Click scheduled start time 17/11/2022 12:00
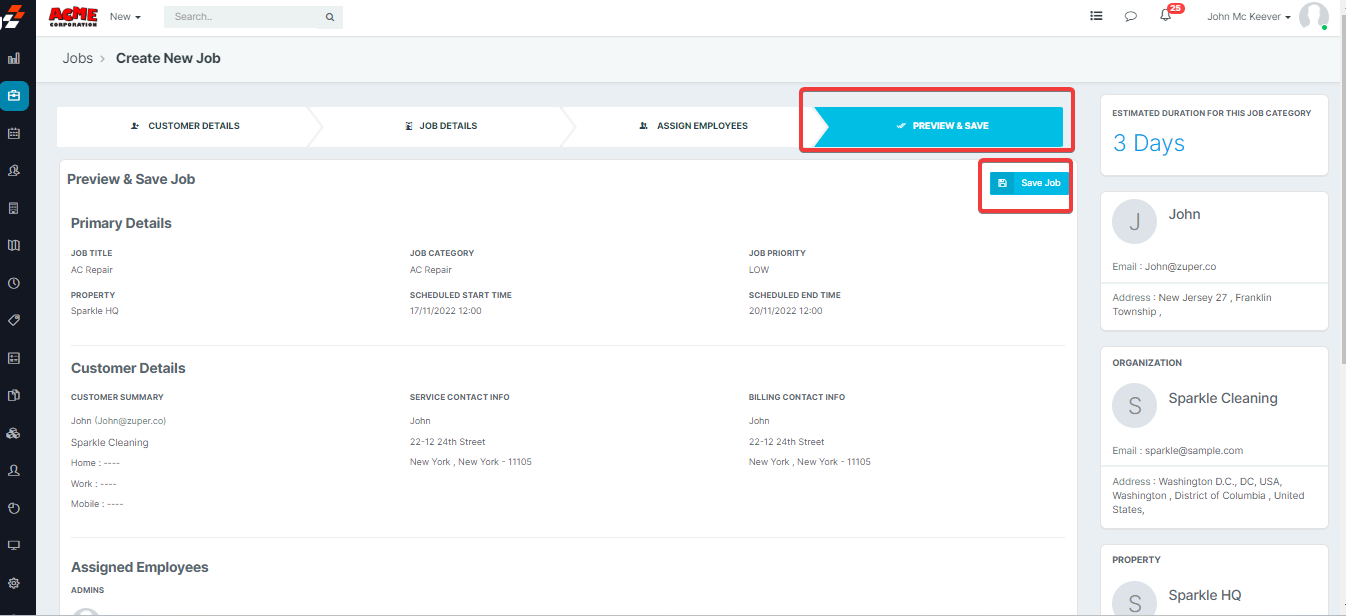 pos(446,311)
